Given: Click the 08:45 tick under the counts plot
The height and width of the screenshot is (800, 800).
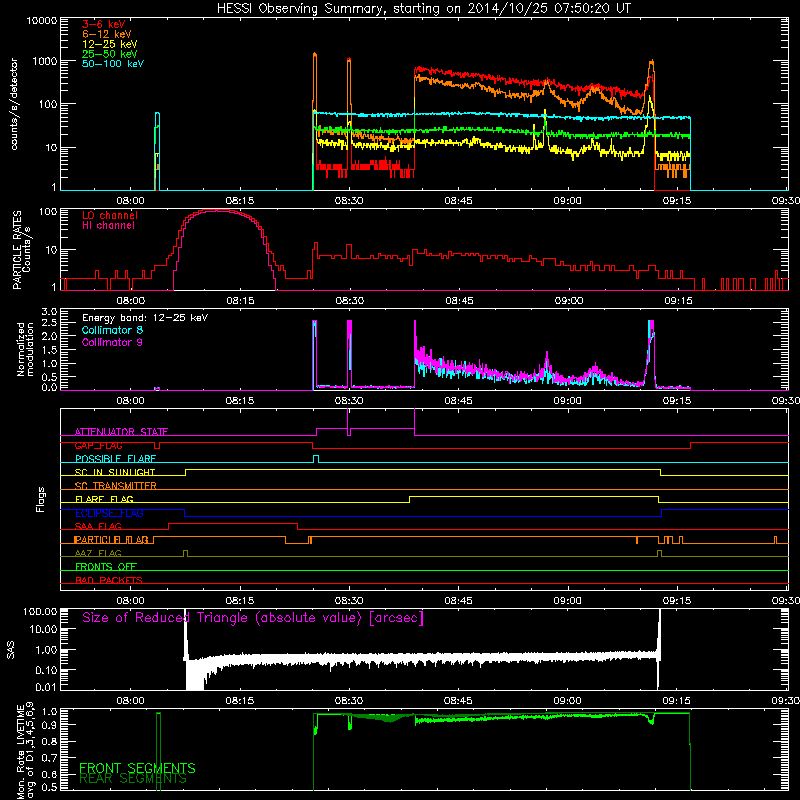Looking at the screenshot, I should click(x=458, y=201).
